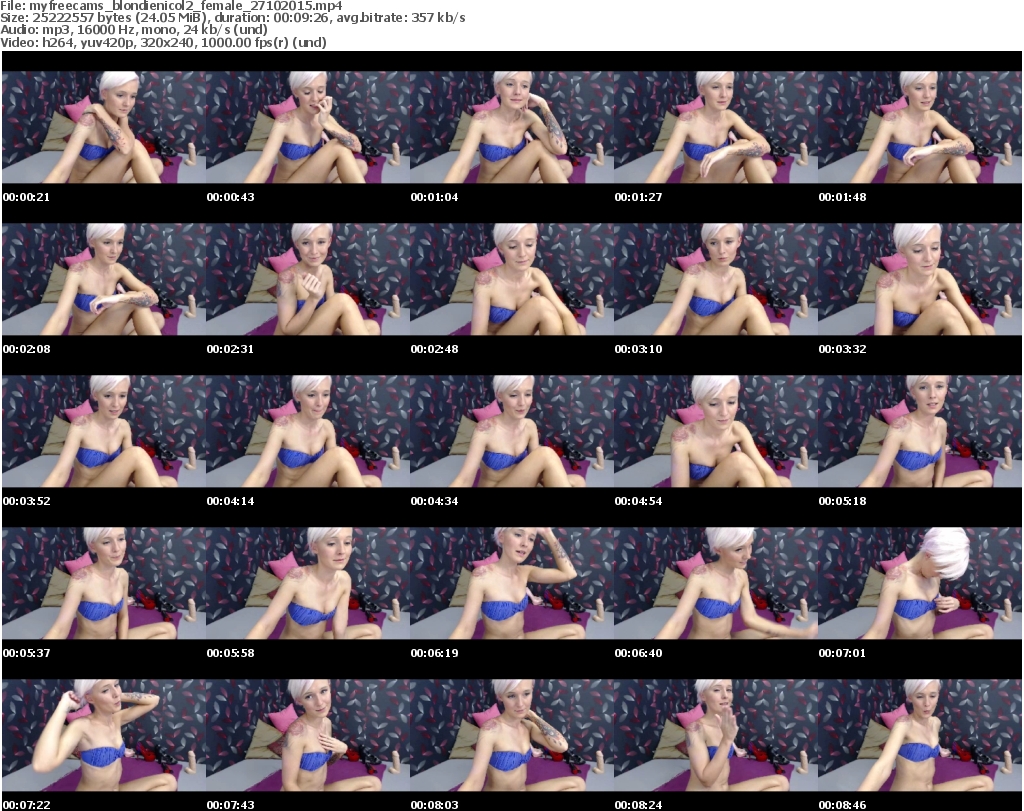The height and width of the screenshot is (811, 1024).
Task: Select the timestamp label '00:03:10'
Action: pos(638,349)
